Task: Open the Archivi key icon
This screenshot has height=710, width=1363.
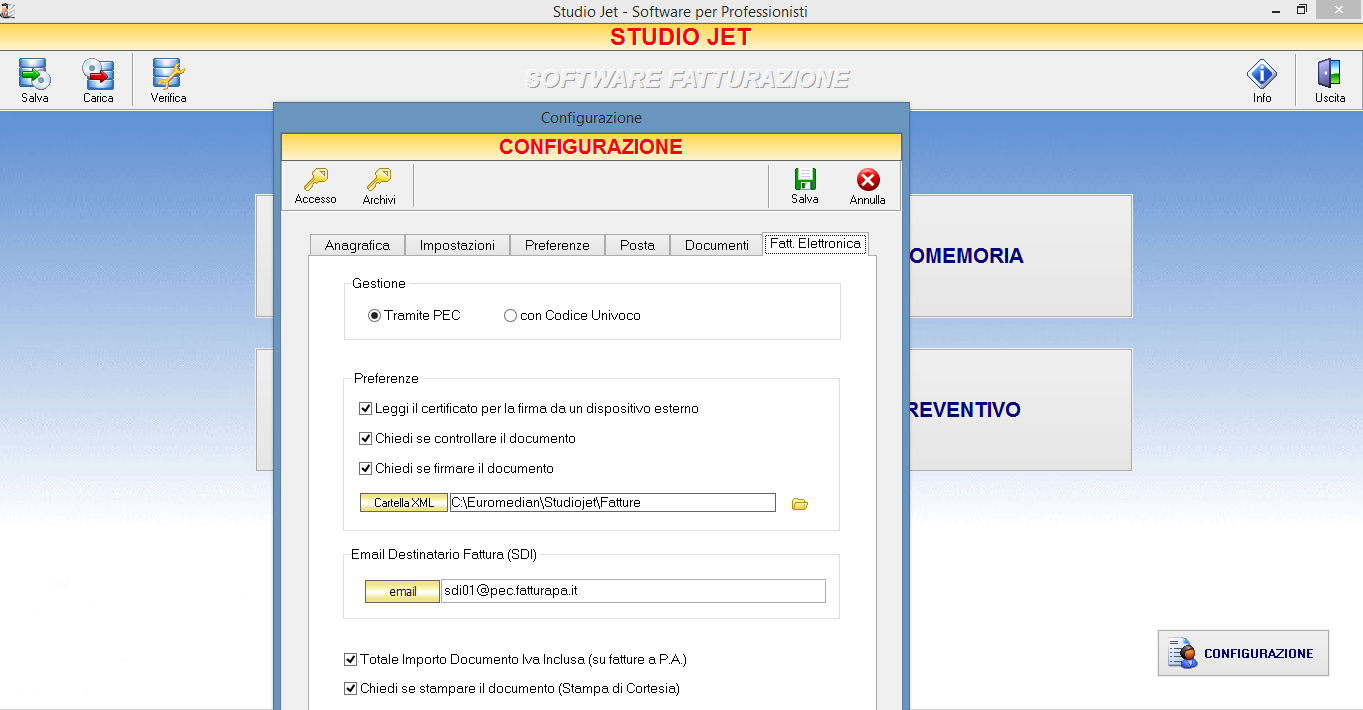Action: pos(379,179)
